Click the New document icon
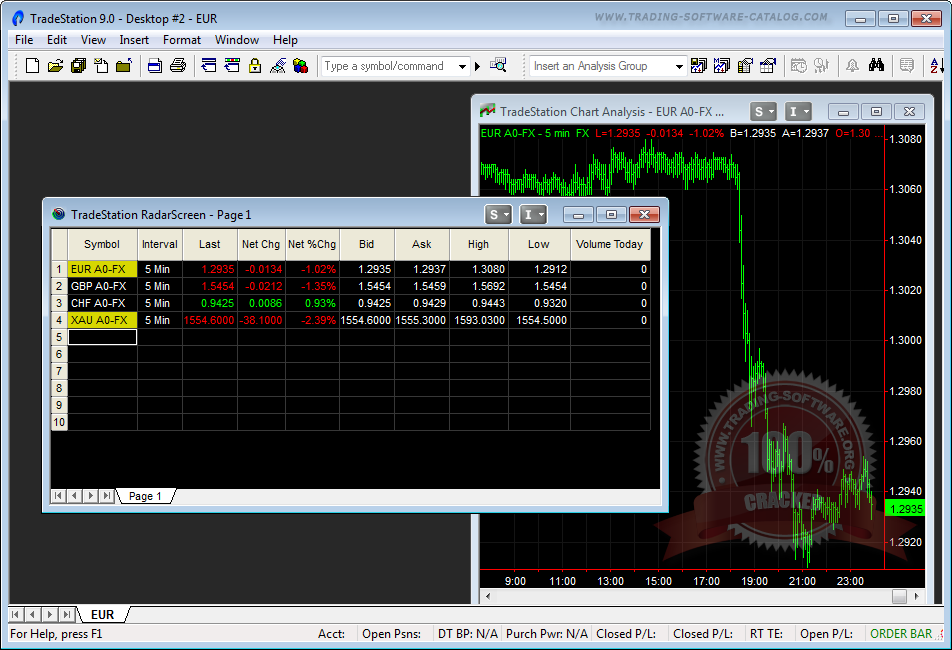This screenshot has height=650, width=952. [32, 66]
